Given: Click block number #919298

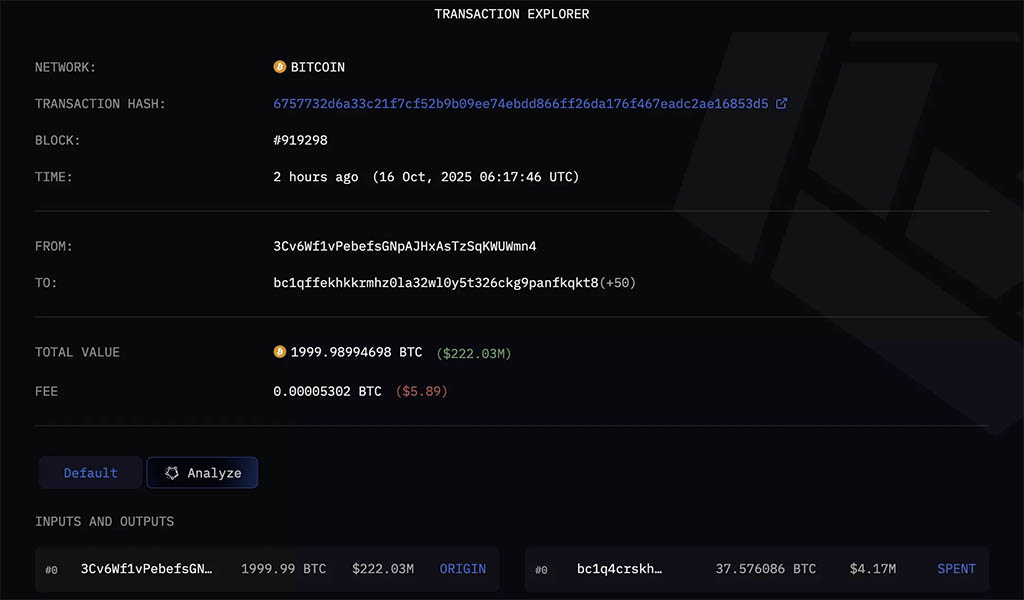Looking at the screenshot, I should click(x=301, y=140).
